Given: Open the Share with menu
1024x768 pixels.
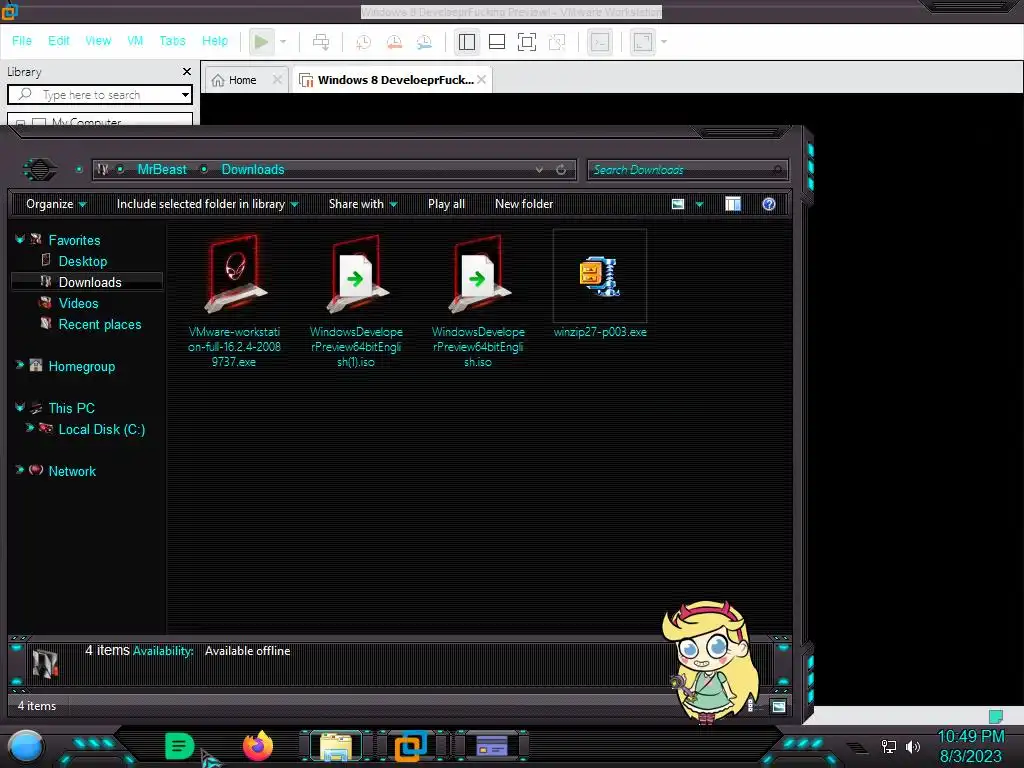Looking at the screenshot, I should pyautogui.click(x=362, y=204).
